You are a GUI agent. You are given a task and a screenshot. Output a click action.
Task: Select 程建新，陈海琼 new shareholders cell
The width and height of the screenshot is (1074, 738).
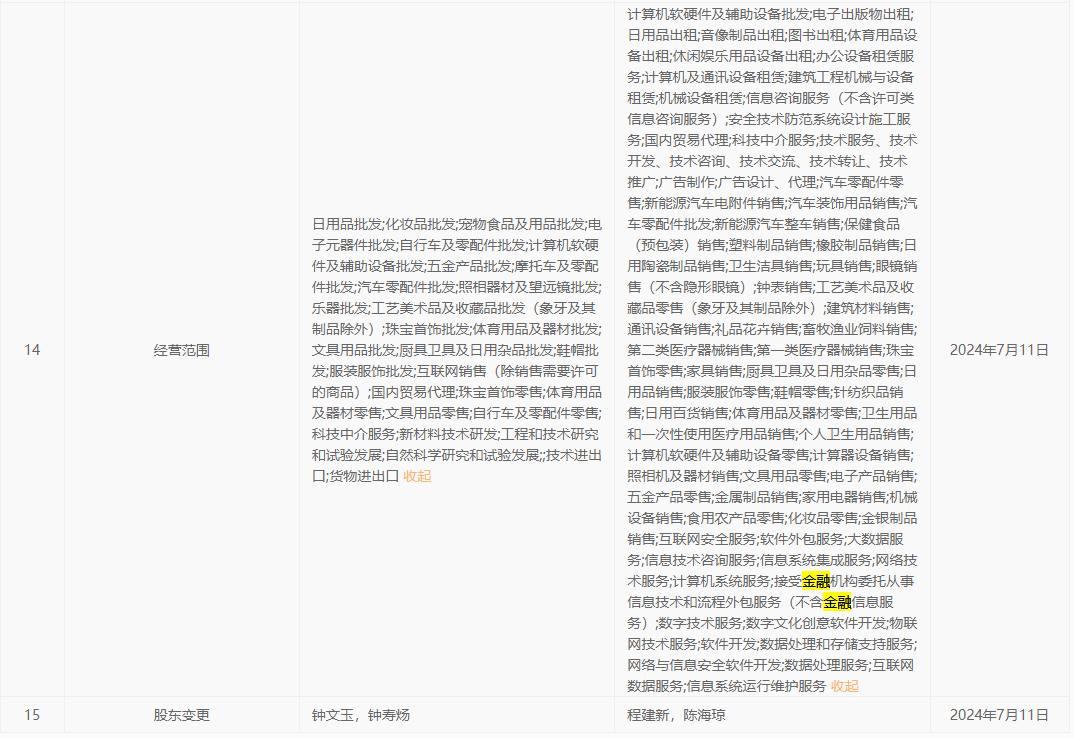[772, 715]
